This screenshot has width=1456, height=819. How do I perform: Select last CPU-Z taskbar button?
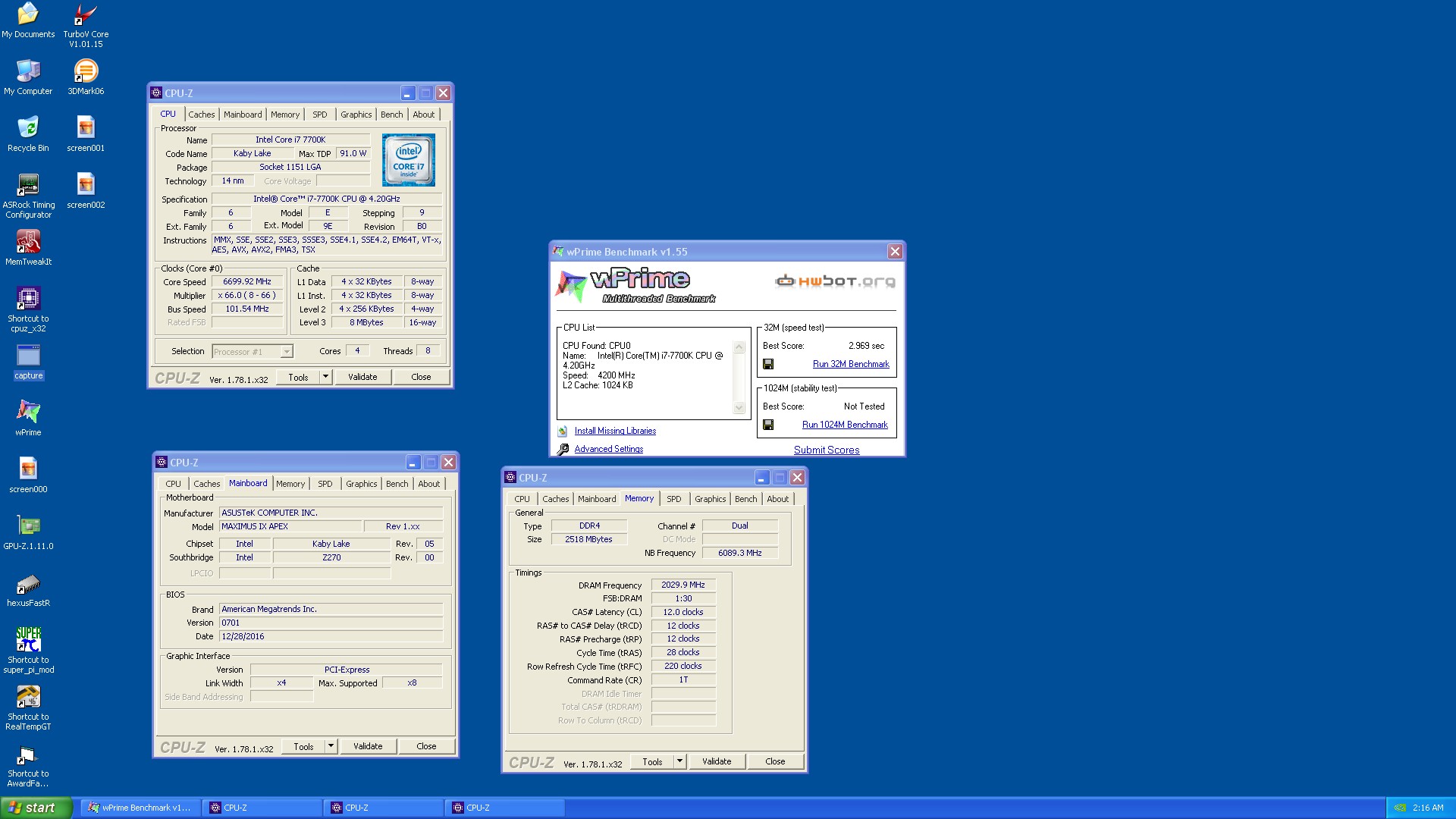(x=505, y=808)
